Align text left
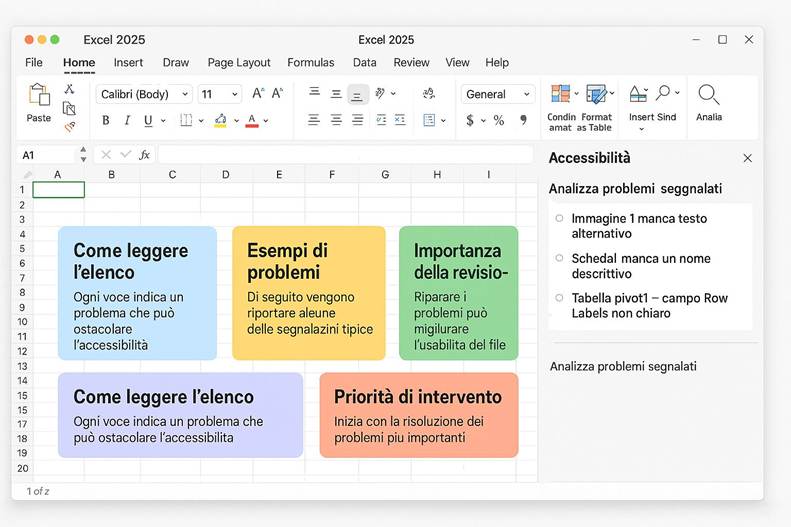Viewport: 791px width, 527px height. pyautogui.click(x=314, y=120)
